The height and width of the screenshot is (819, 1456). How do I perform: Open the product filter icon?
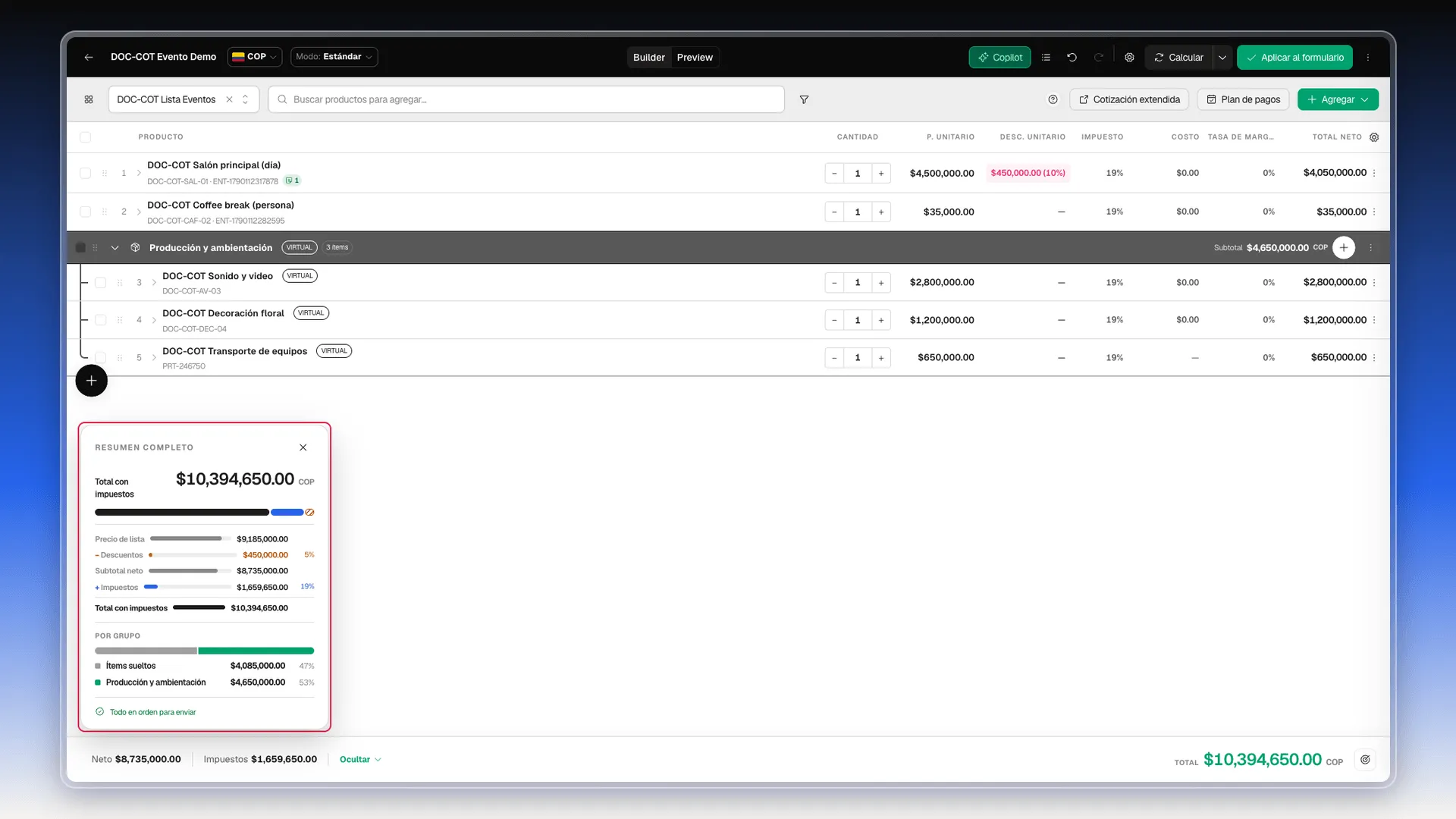[804, 99]
